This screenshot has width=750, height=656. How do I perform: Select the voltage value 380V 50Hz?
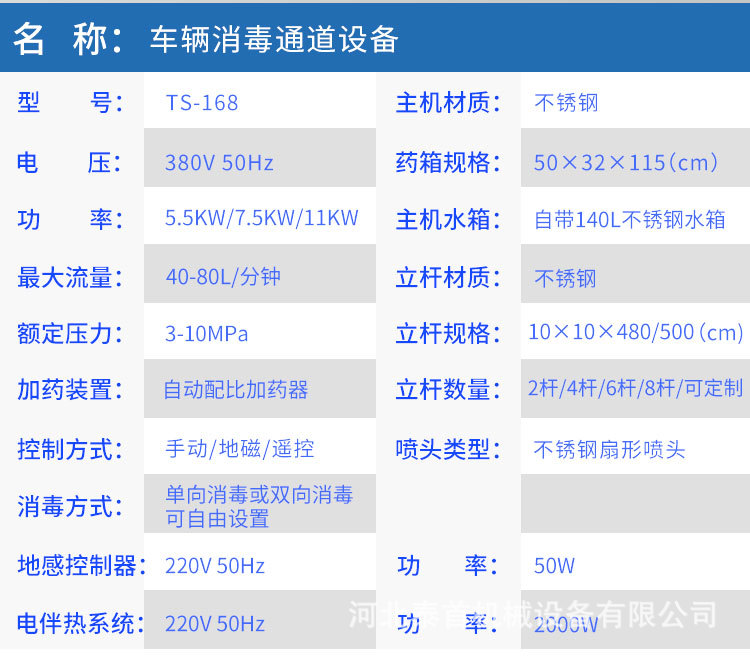point(219,162)
